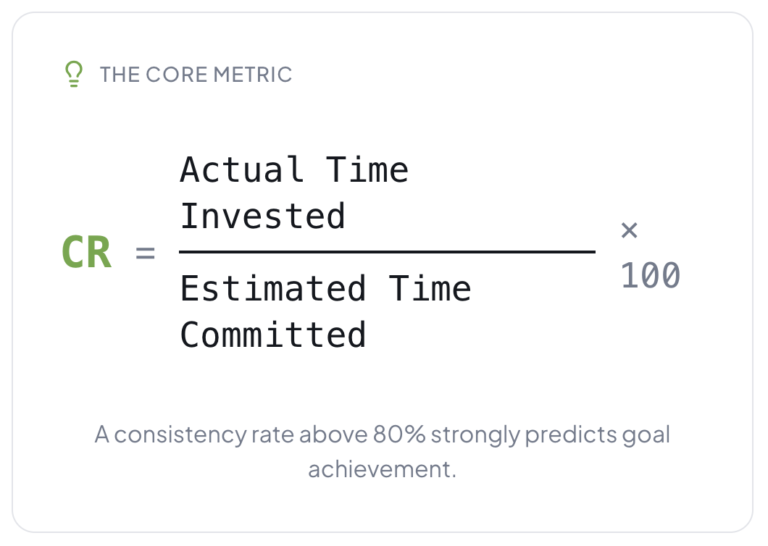Click the phrase "consistency rate" in the caption

coord(189,435)
